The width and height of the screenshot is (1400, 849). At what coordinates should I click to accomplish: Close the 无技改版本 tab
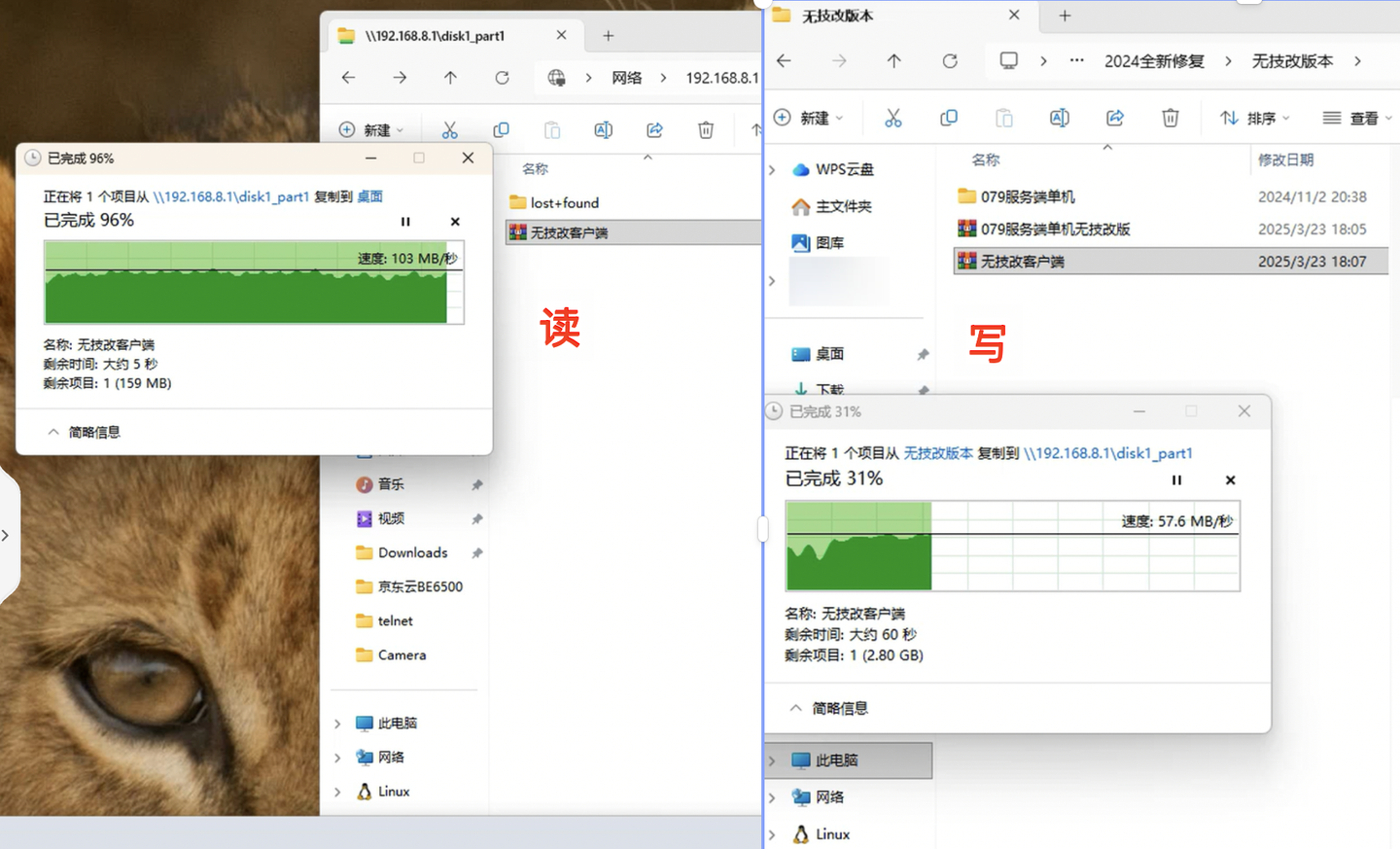(1014, 15)
